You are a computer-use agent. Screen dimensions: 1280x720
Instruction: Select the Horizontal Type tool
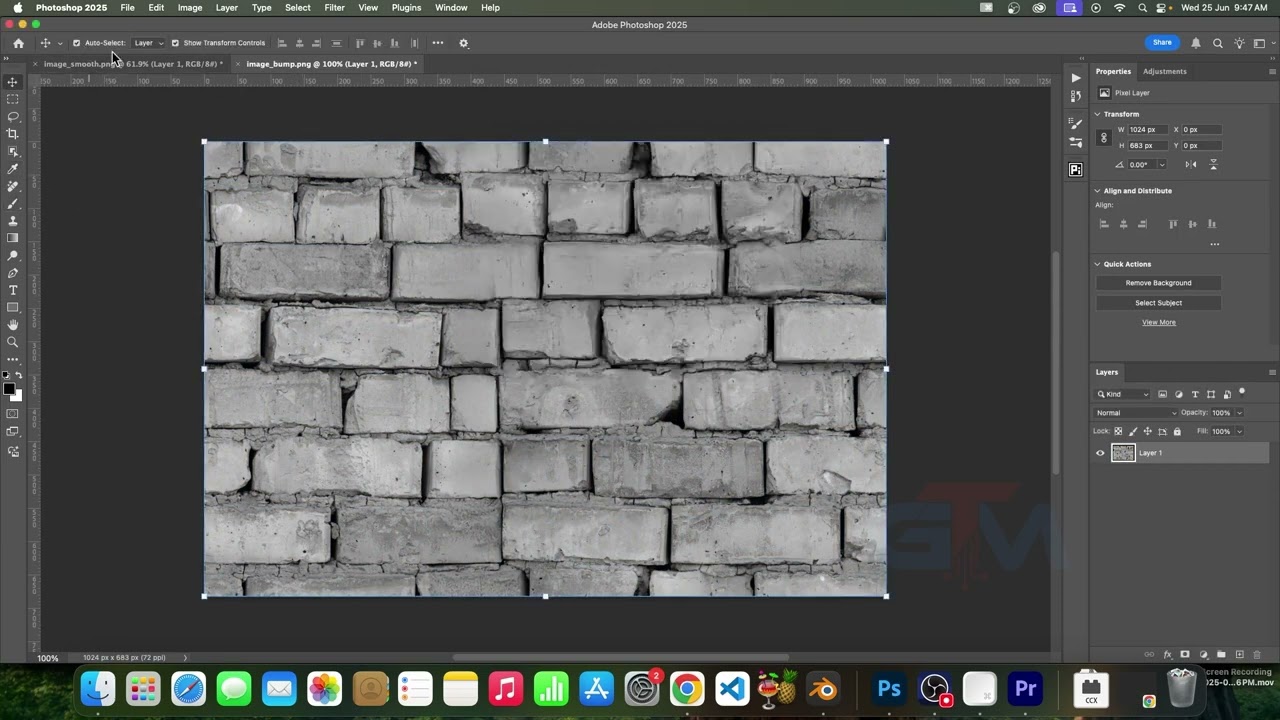pyautogui.click(x=13, y=290)
